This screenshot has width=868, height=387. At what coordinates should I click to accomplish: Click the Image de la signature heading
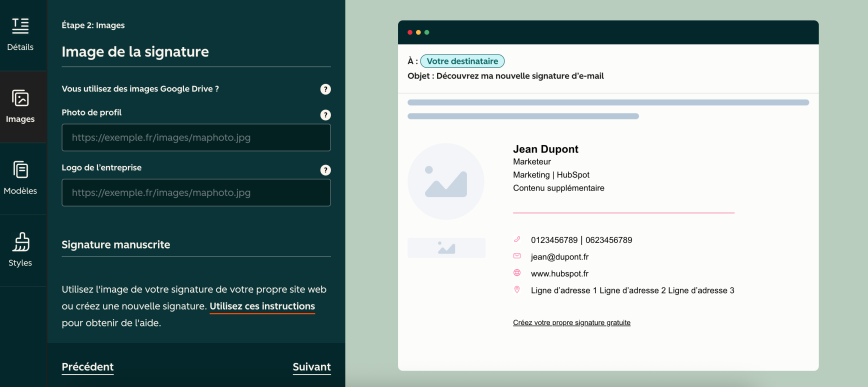click(x=135, y=51)
